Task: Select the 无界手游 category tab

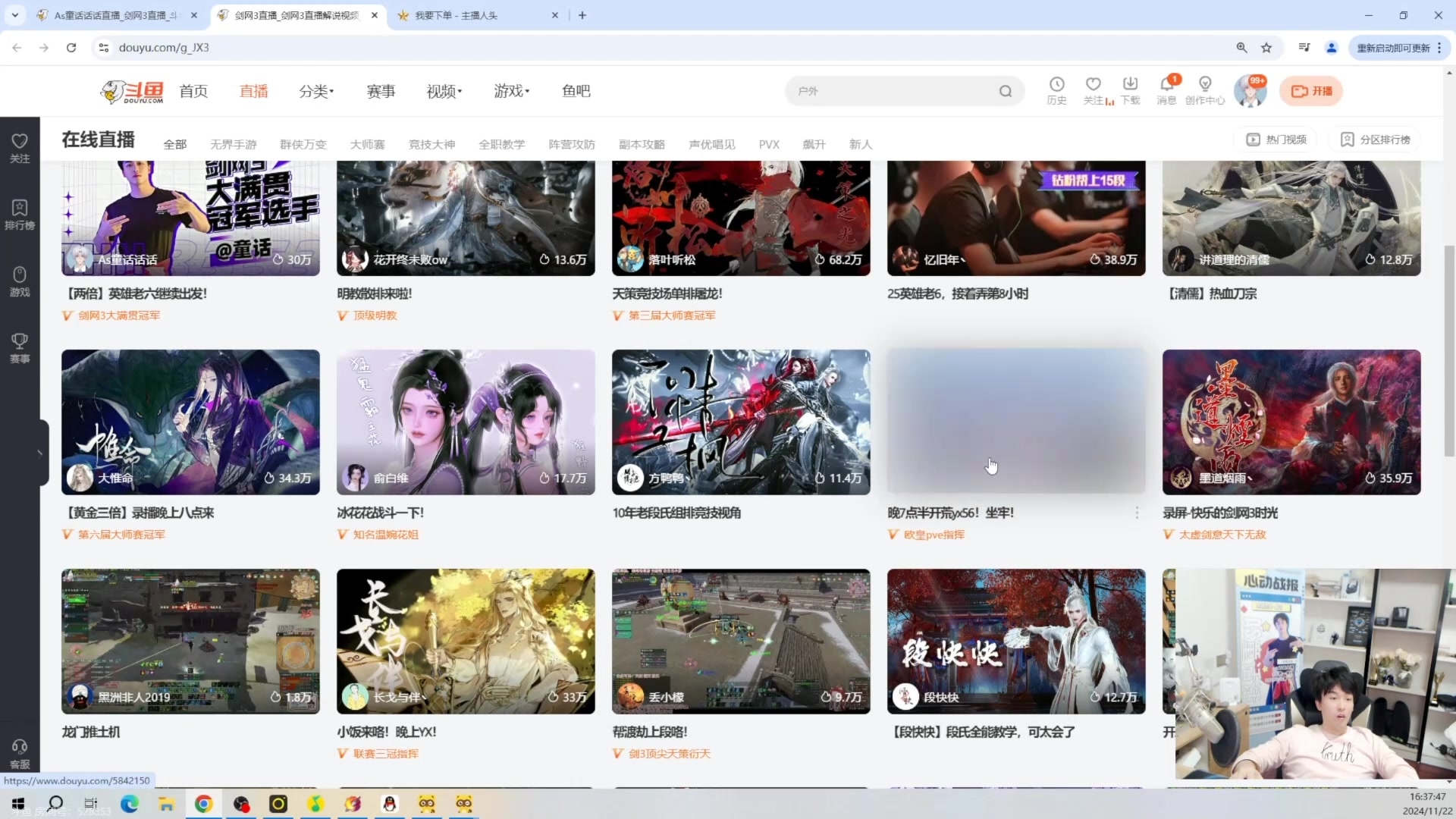Action: 234,144
